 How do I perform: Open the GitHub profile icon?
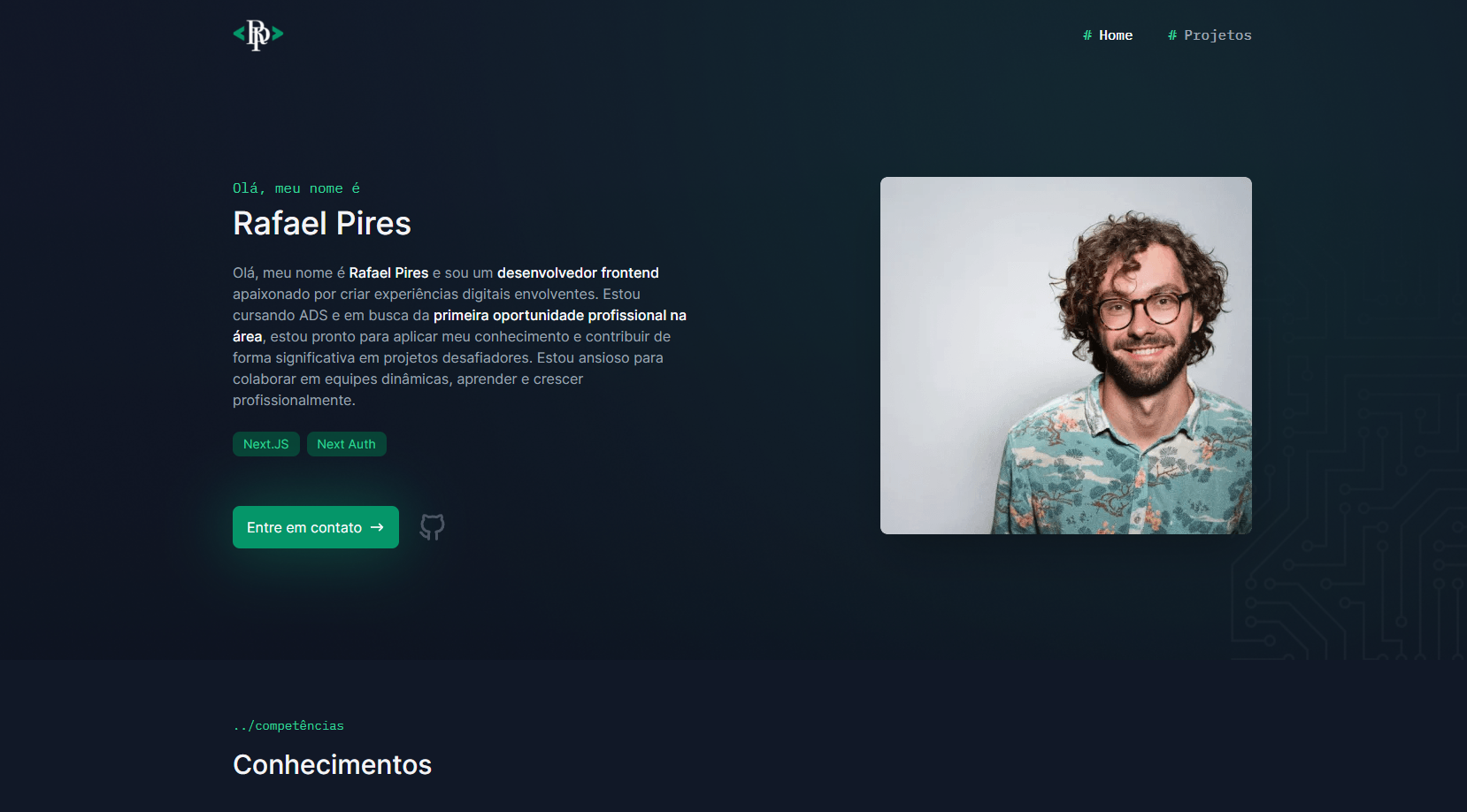tap(432, 527)
